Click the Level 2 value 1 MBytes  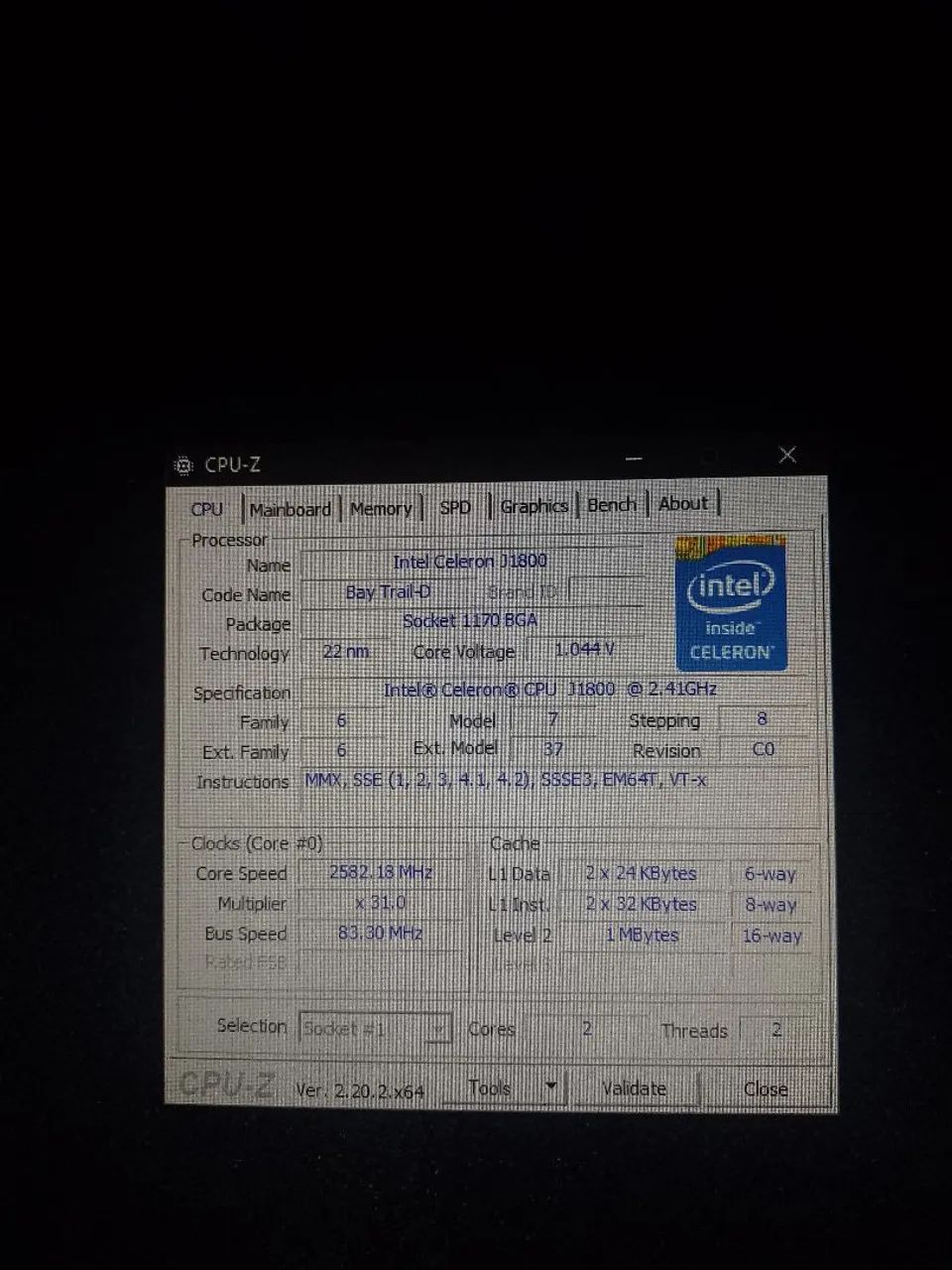(642, 935)
